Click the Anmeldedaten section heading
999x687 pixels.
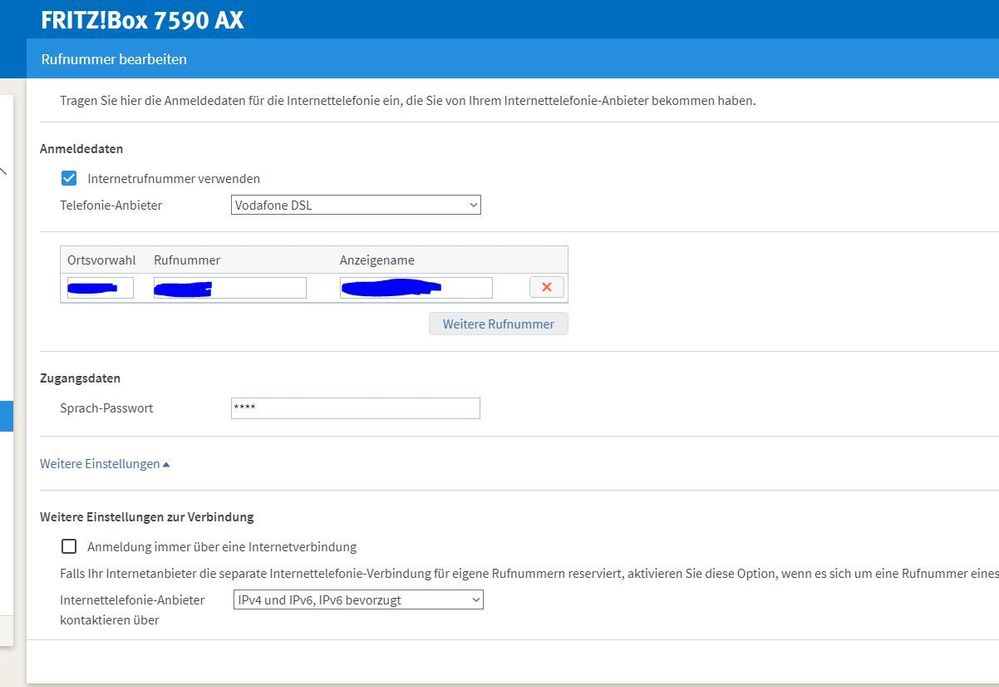pos(82,149)
